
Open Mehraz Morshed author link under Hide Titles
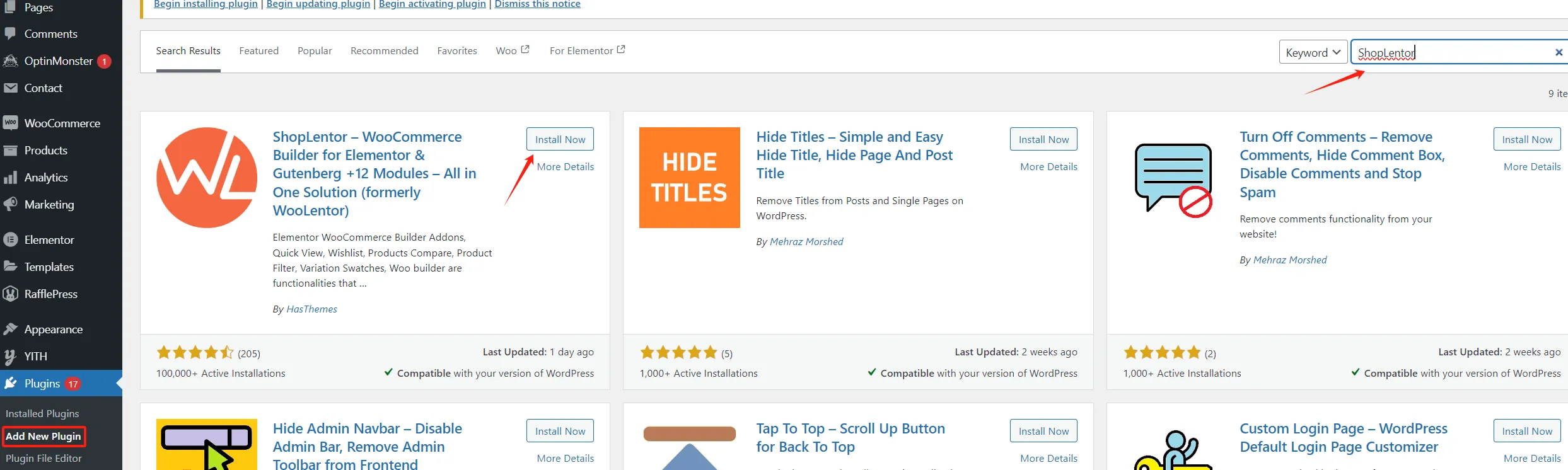click(806, 242)
